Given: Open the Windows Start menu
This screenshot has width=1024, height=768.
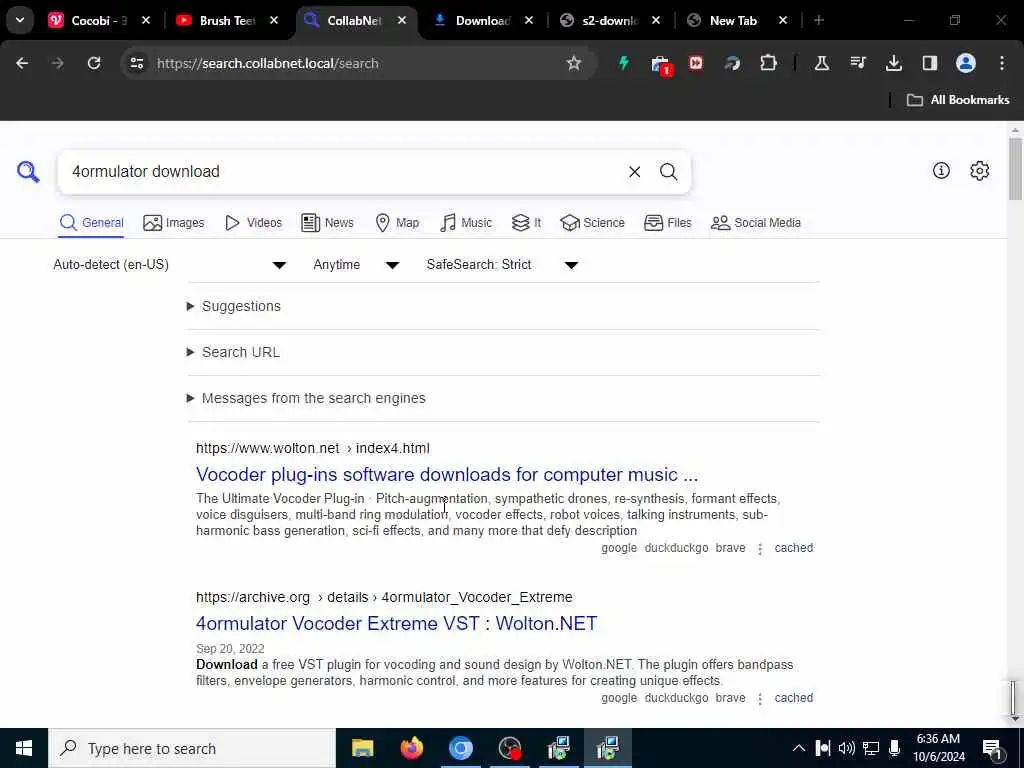Looking at the screenshot, I should pyautogui.click(x=24, y=748).
